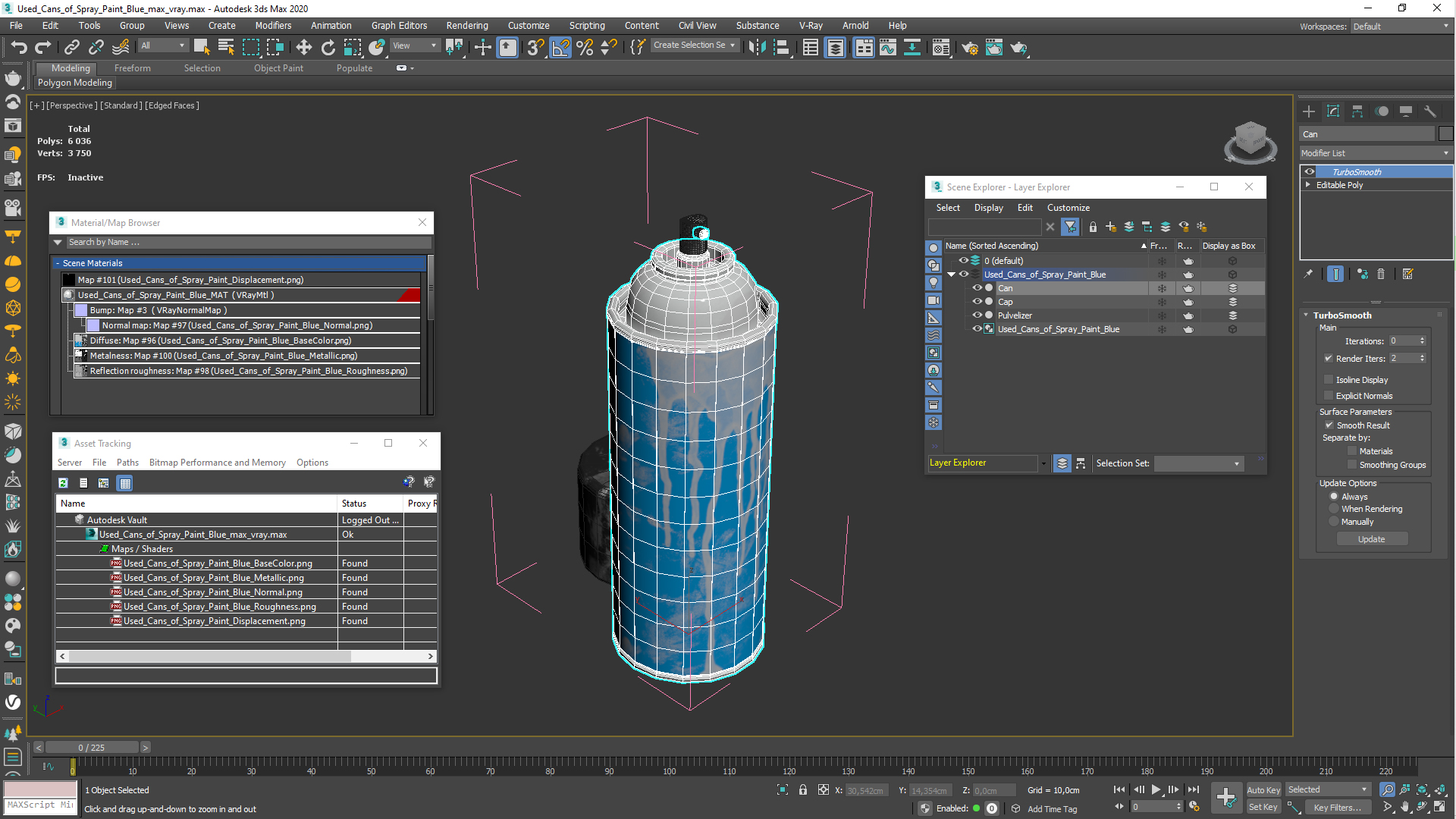Screen dimensions: 1456x819
Task: Click the lock icon in Scene Explorer
Action: [x=1093, y=227]
